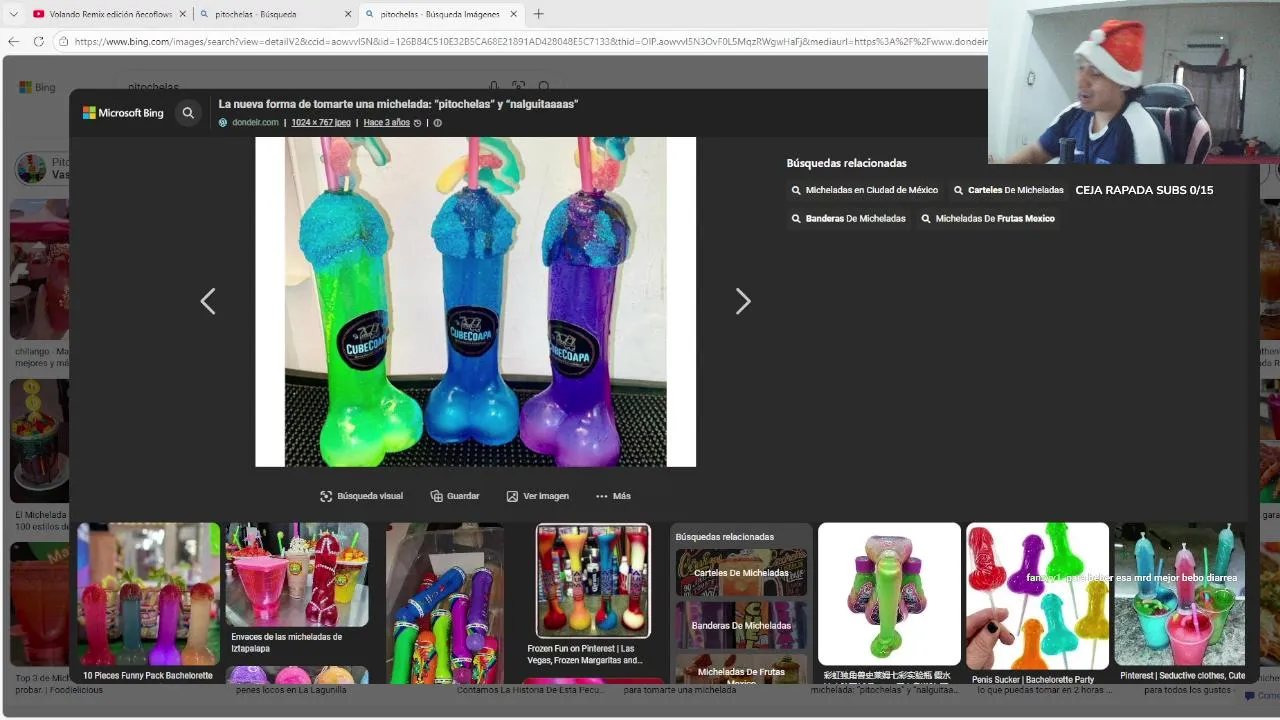Image resolution: width=1280 pixels, height=720 pixels.
Task: Focus the browser address bar URL
Action: click(x=530, y=42)
